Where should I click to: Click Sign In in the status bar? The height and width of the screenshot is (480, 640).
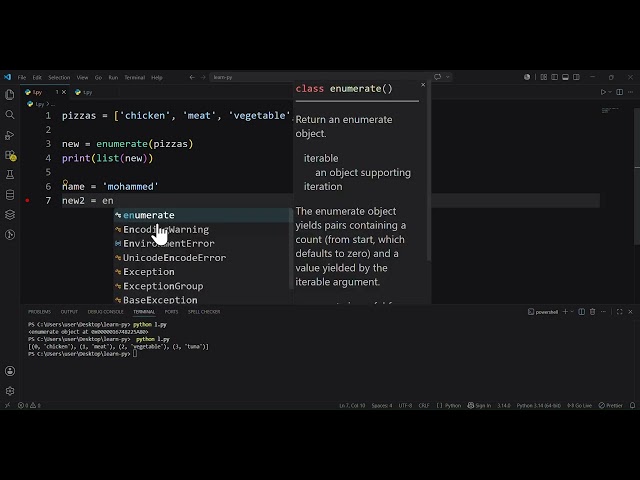click(479, 405)
